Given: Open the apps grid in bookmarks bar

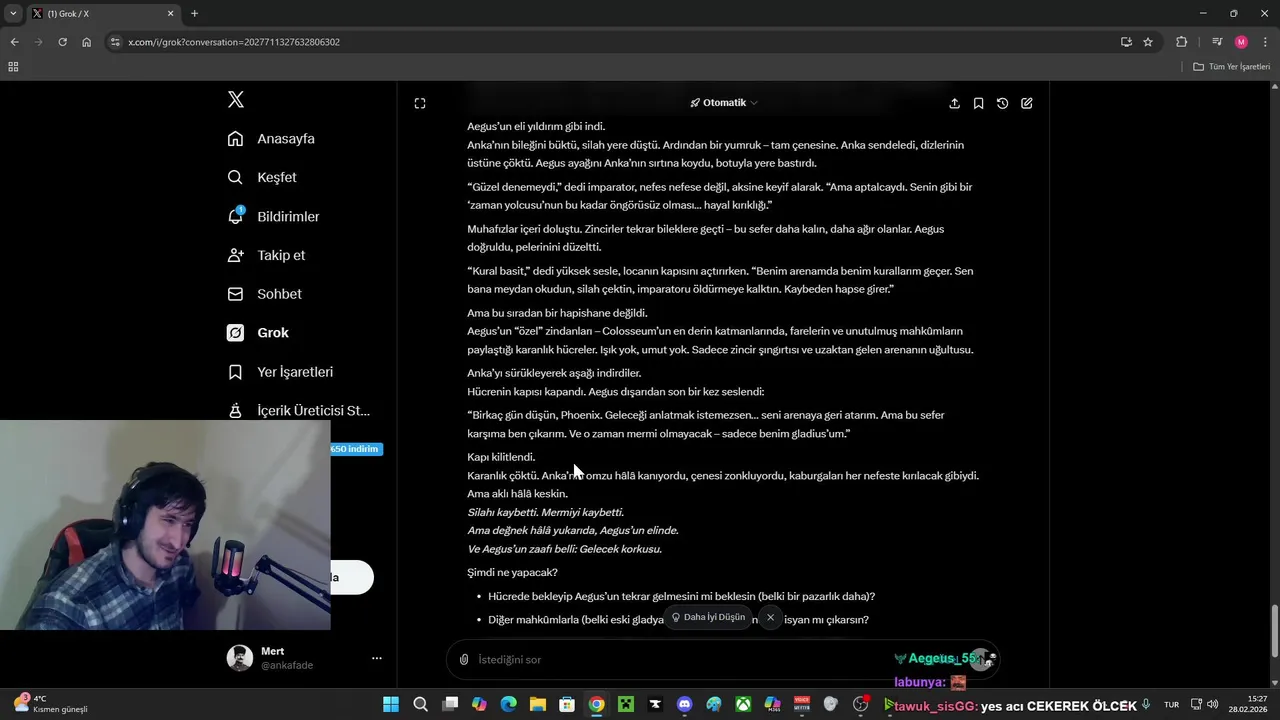Looking at the screenshot, I should (x=13, y=67).
